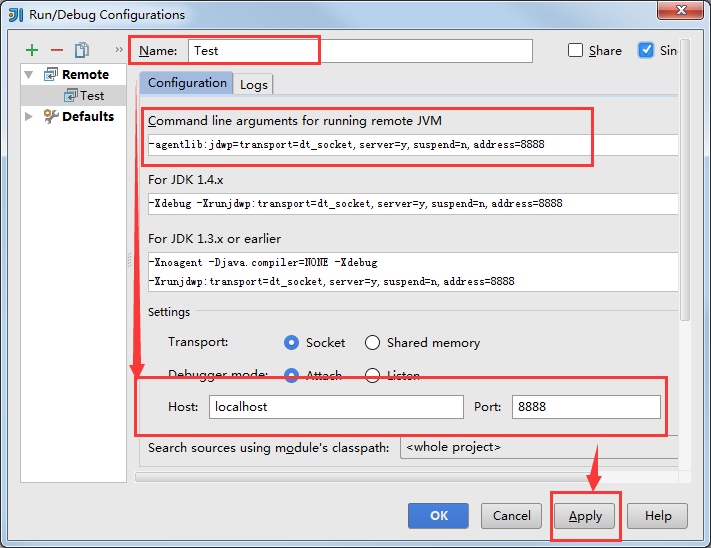Open the module classpath dropdown
Image resolution: width=711 pixels, height=548 pixels.
point(540,448)
